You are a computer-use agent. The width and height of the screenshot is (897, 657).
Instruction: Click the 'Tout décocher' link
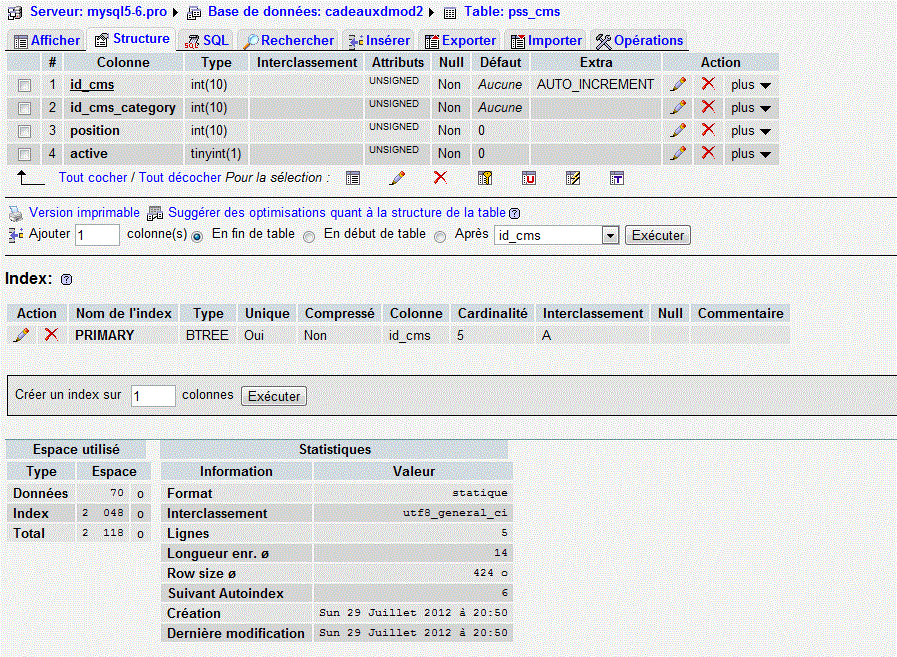[x=180, y=177]
